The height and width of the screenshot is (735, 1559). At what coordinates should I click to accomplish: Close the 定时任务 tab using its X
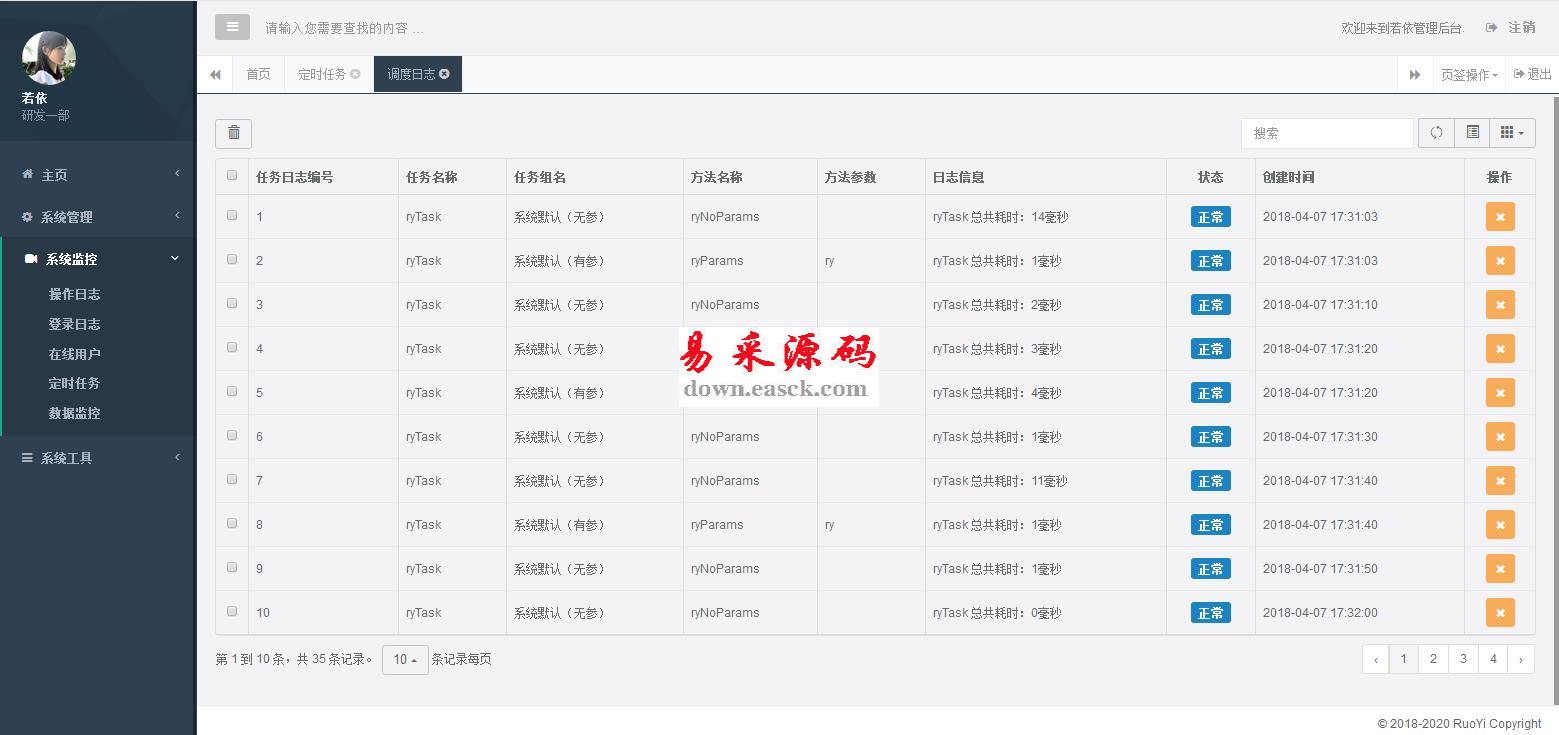[355, 74]
